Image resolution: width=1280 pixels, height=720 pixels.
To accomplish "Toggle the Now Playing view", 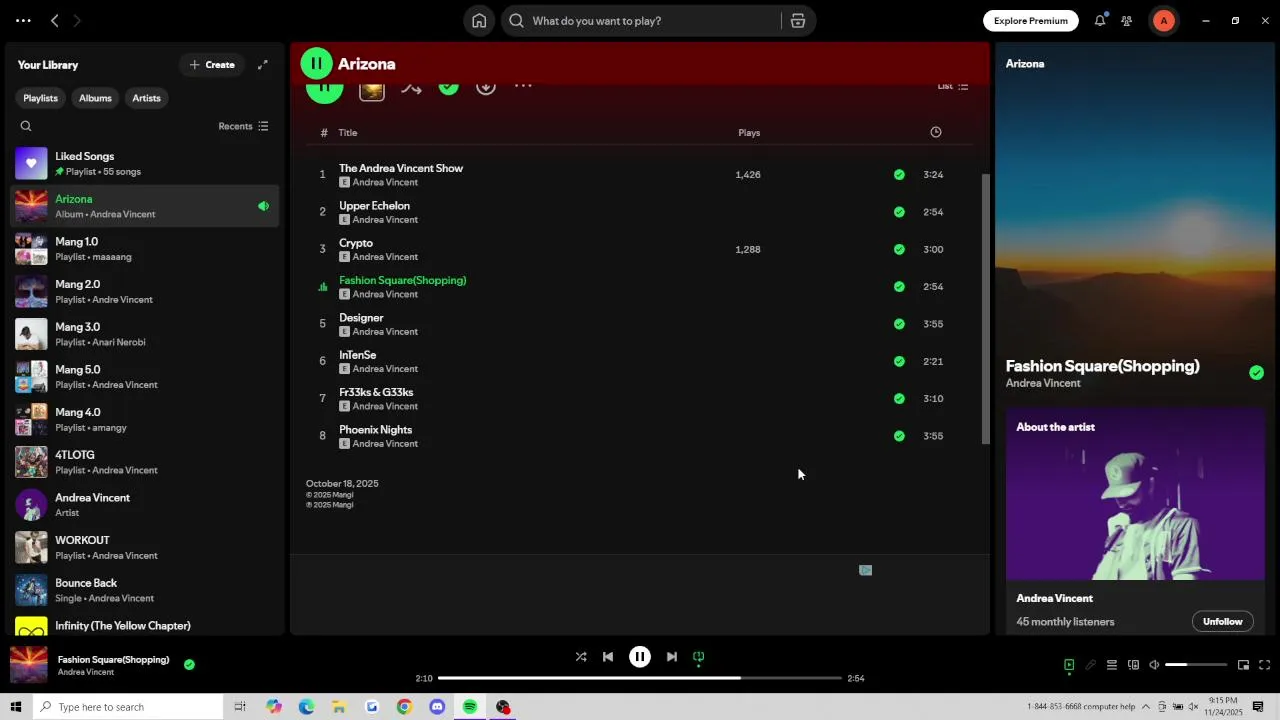I will [1069, 665].
